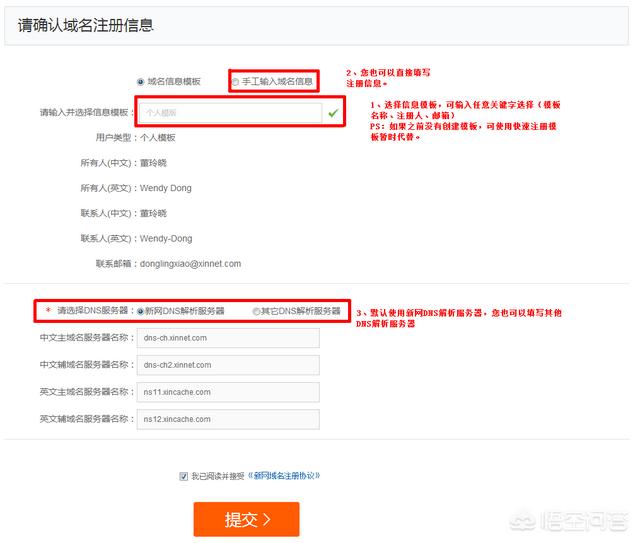This screenshot has height=543, width=640.
Task: Click the orange 提交 submit button
Action: pyautogui.click(x=246, y=519)
